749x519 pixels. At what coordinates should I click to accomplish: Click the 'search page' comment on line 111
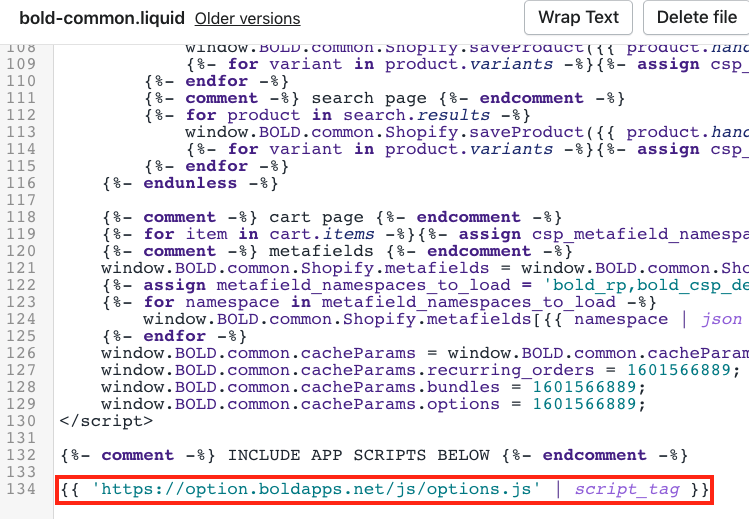[x=385, y=98]
